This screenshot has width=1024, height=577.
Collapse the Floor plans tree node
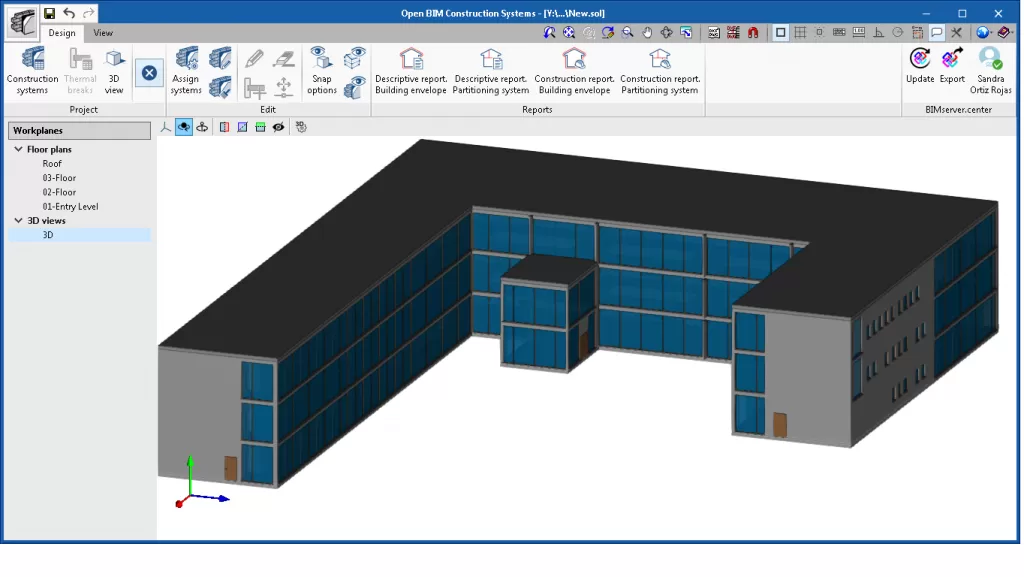pos(18,149)
